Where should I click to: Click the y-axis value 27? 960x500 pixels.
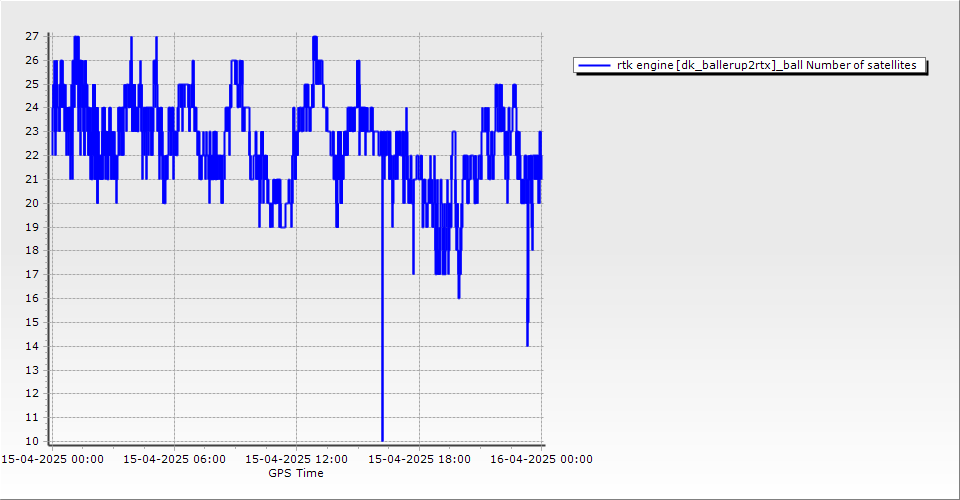coord(32,36)
